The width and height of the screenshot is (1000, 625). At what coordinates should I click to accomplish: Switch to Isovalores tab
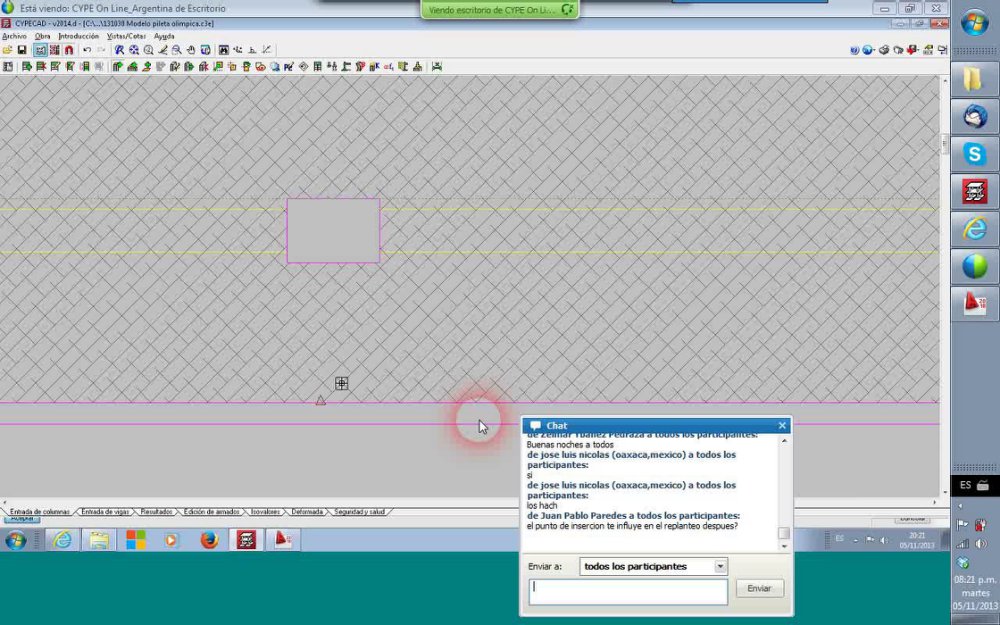pos(265,511)
